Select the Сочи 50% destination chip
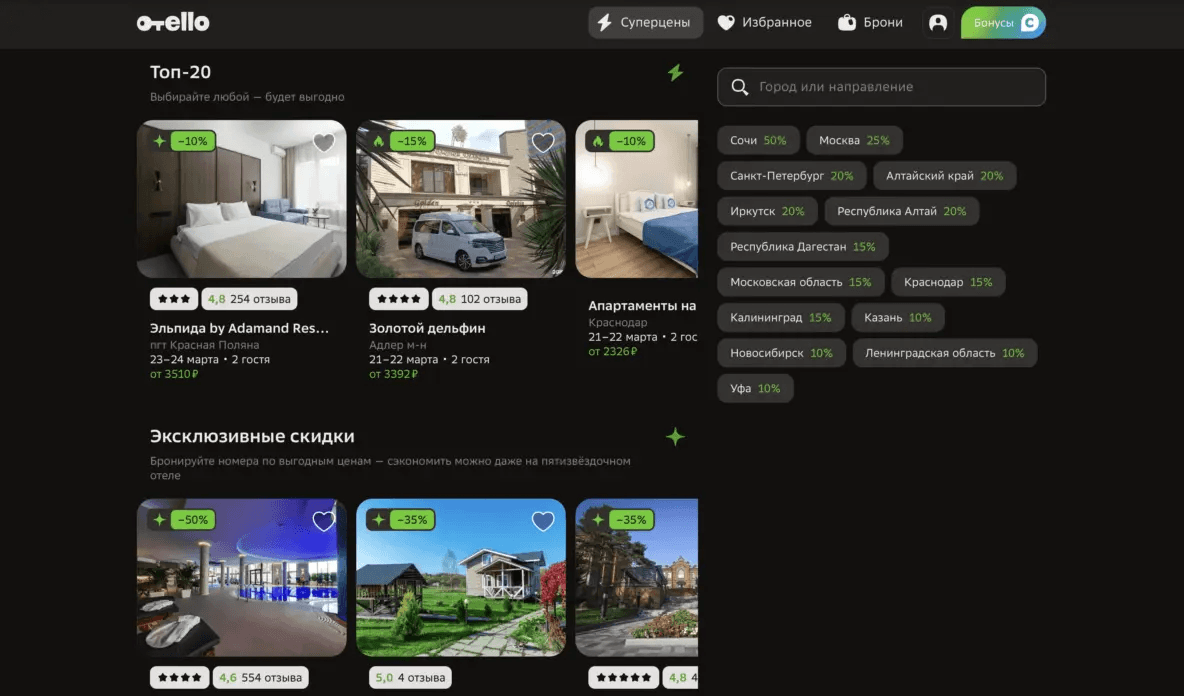This screenshot has height=696, width=1184. click(758, 140)
